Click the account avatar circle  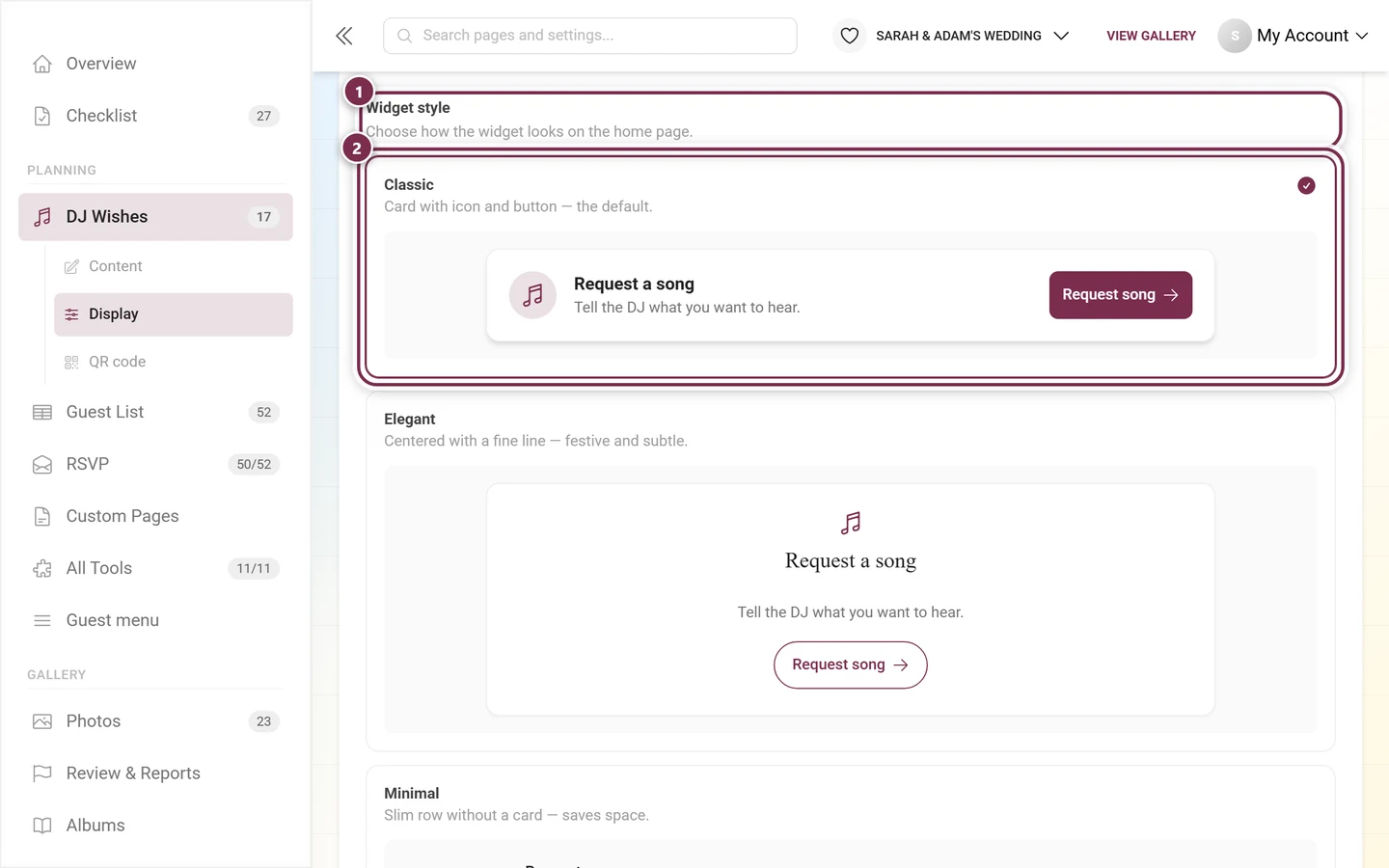click(x=1235, y=36)
